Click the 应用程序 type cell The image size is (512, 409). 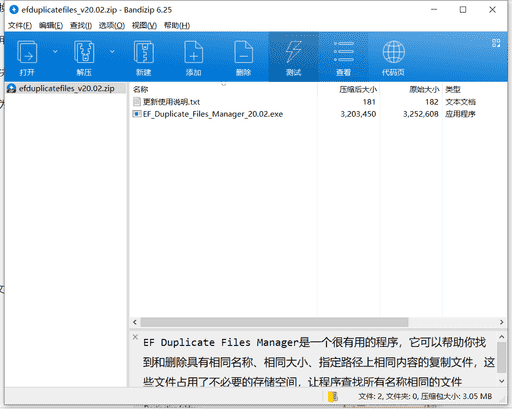(x=460, y=114)
